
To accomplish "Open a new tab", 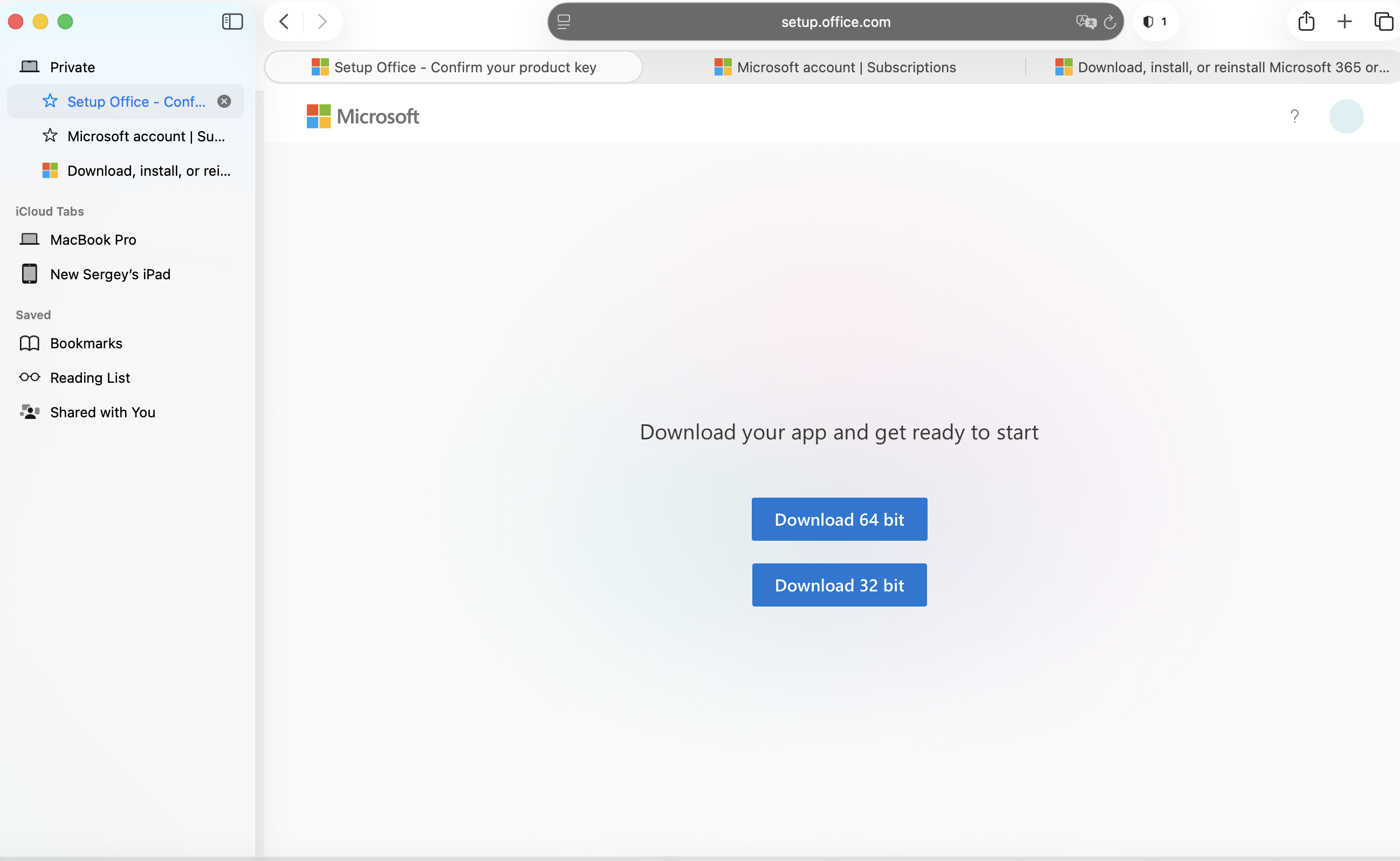I will 1344,22.
